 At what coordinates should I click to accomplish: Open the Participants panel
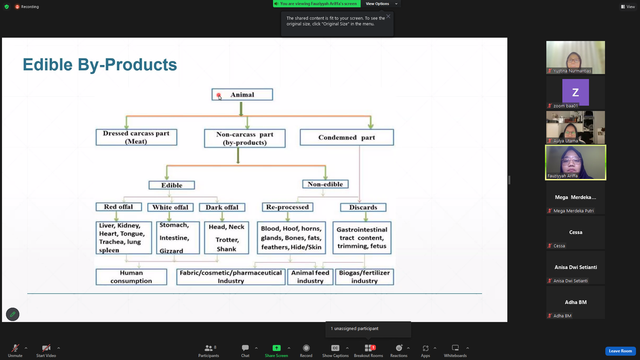point(209,350)
